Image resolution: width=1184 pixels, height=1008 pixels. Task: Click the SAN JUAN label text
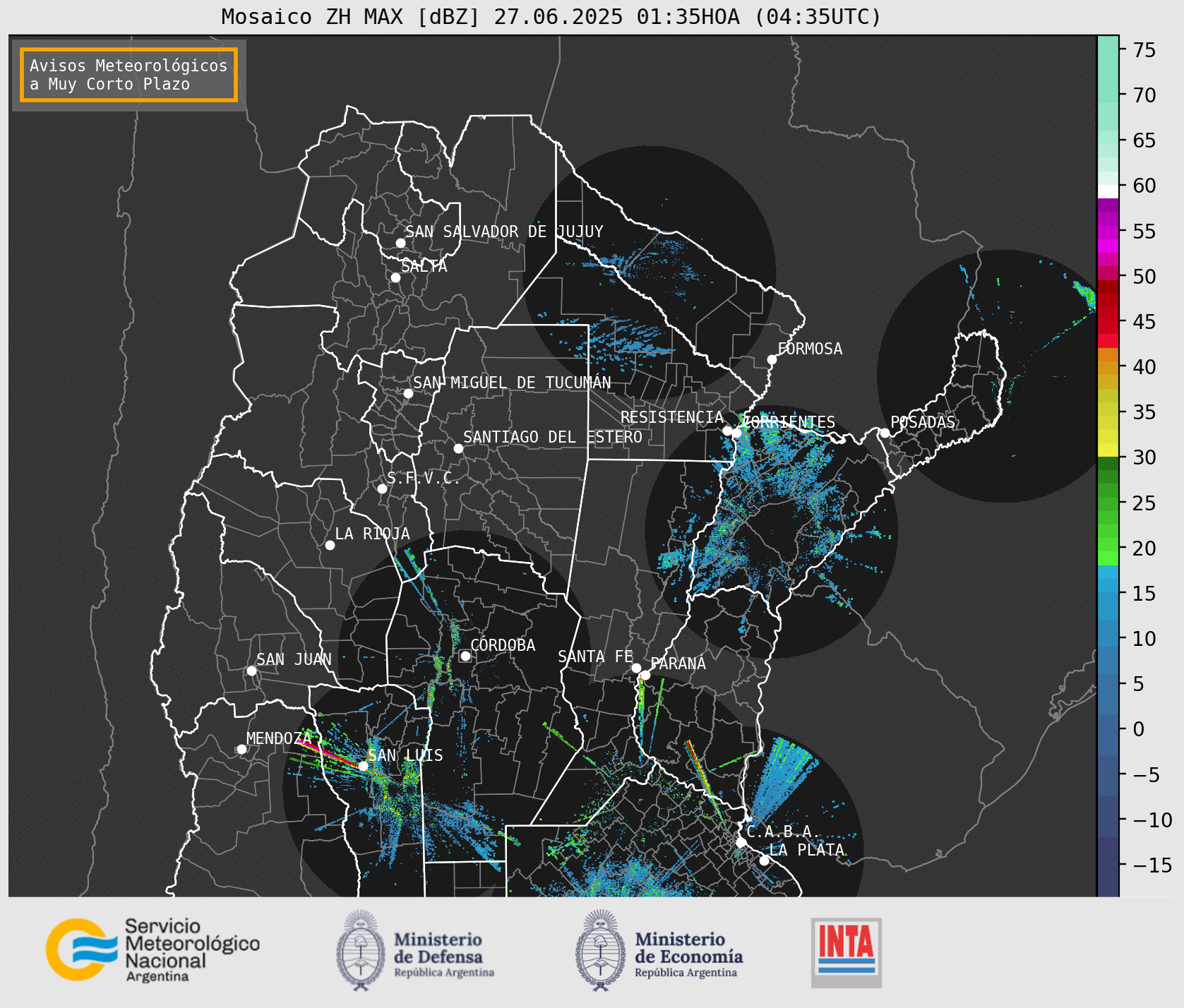294,659
